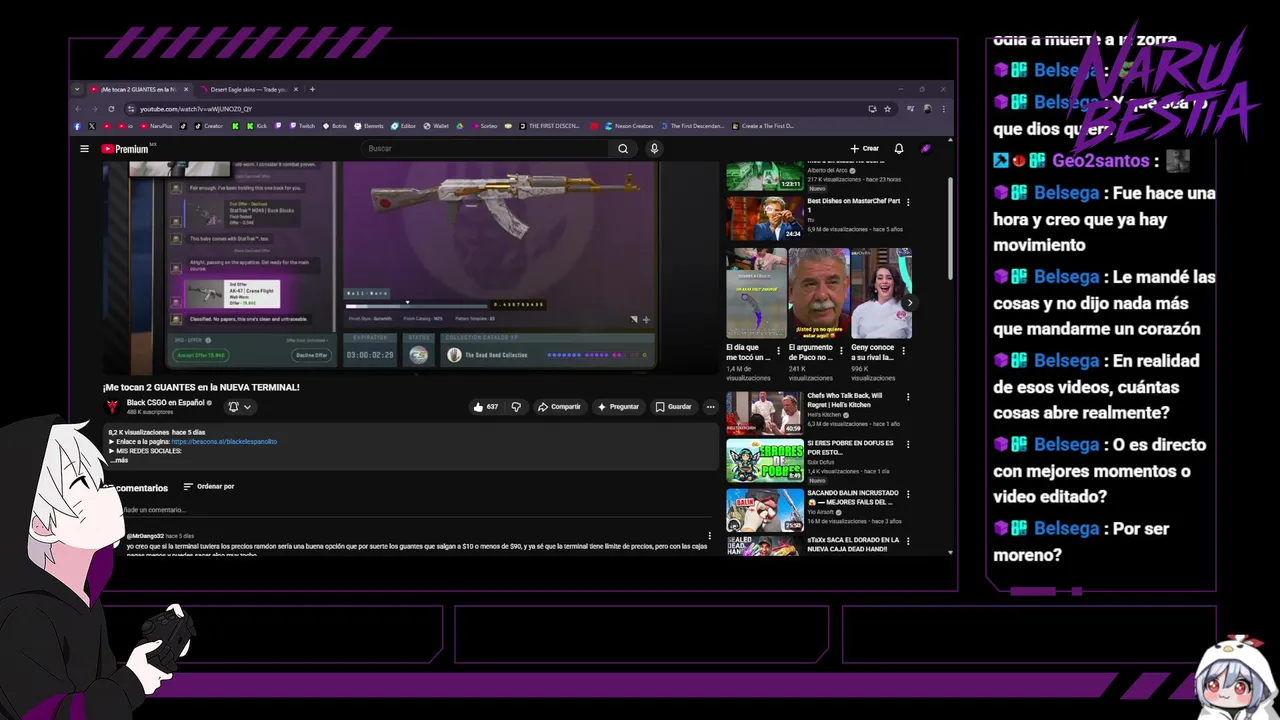Open more actions menu beside Guardar
The height and width of the screenshot is (720, 1280).
click(x=710, y=407)
